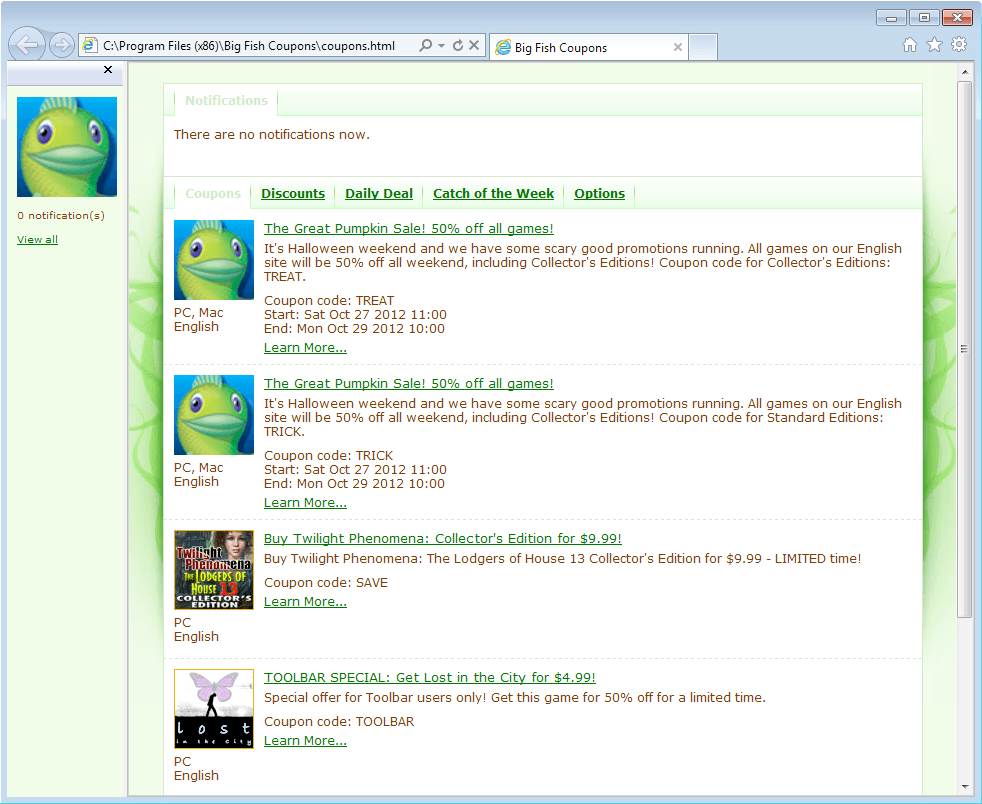The image size is (982, 804).
Task: Open the Options tab
Action: [x=599, y=193]
